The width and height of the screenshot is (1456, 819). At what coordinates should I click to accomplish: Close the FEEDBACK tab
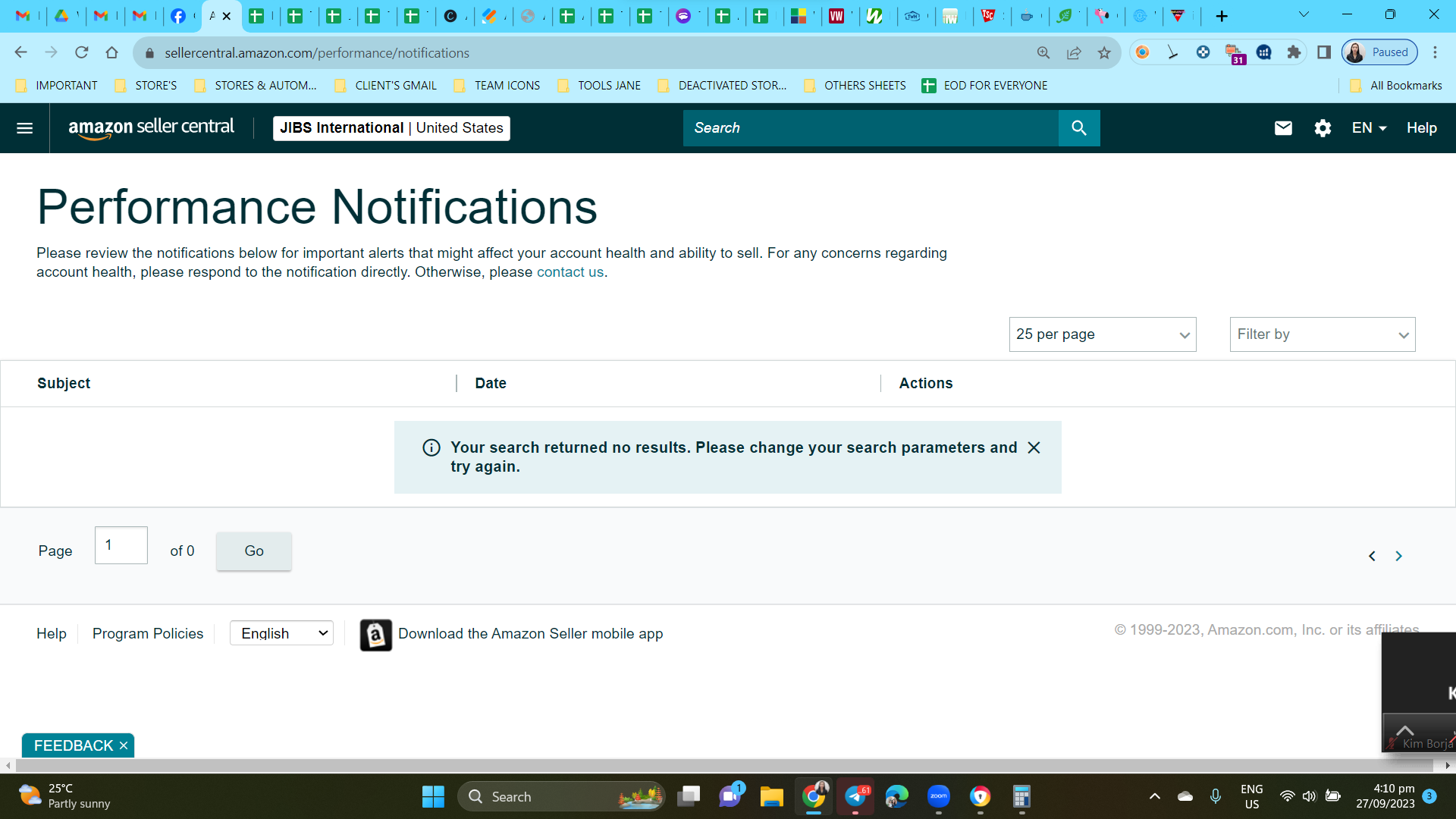(x=124, y=745)
